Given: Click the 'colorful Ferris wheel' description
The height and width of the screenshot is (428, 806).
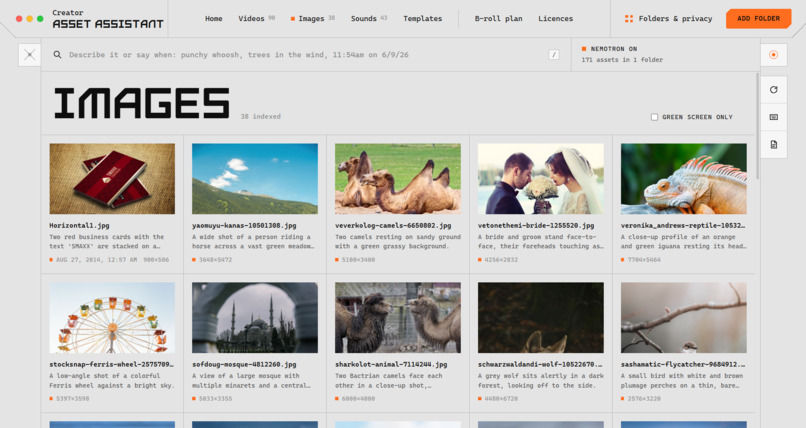Looking at the screenshot, I should pos(112,380).
